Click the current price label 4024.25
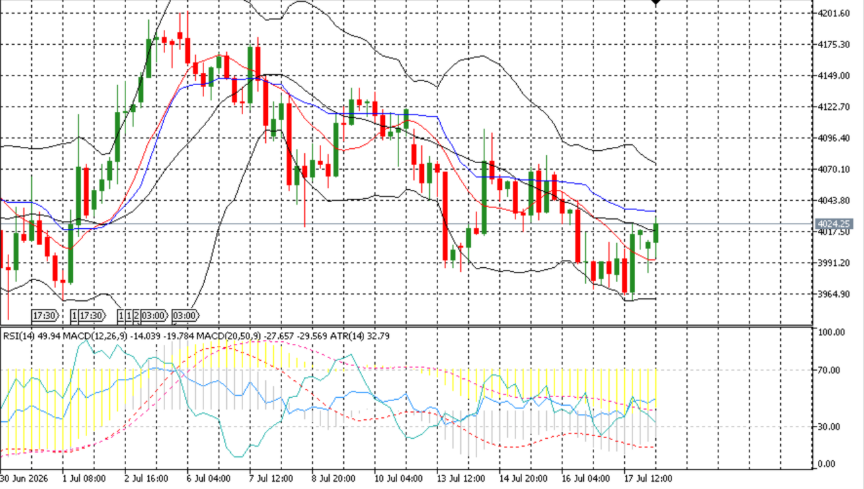864x489 pixels. (834, 224)
